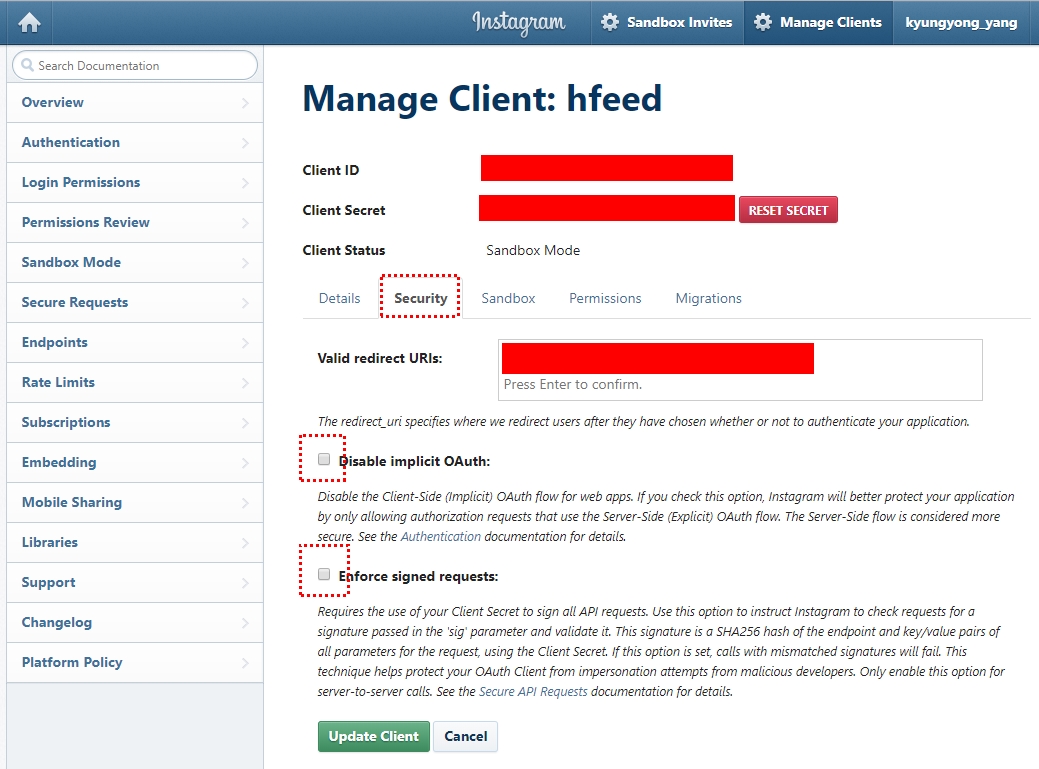Image resolution: width=1039 pixels, height=769 pixels.
Task: Select the Migrations tab
Action: pyautogui.click(x=708, y=298)
